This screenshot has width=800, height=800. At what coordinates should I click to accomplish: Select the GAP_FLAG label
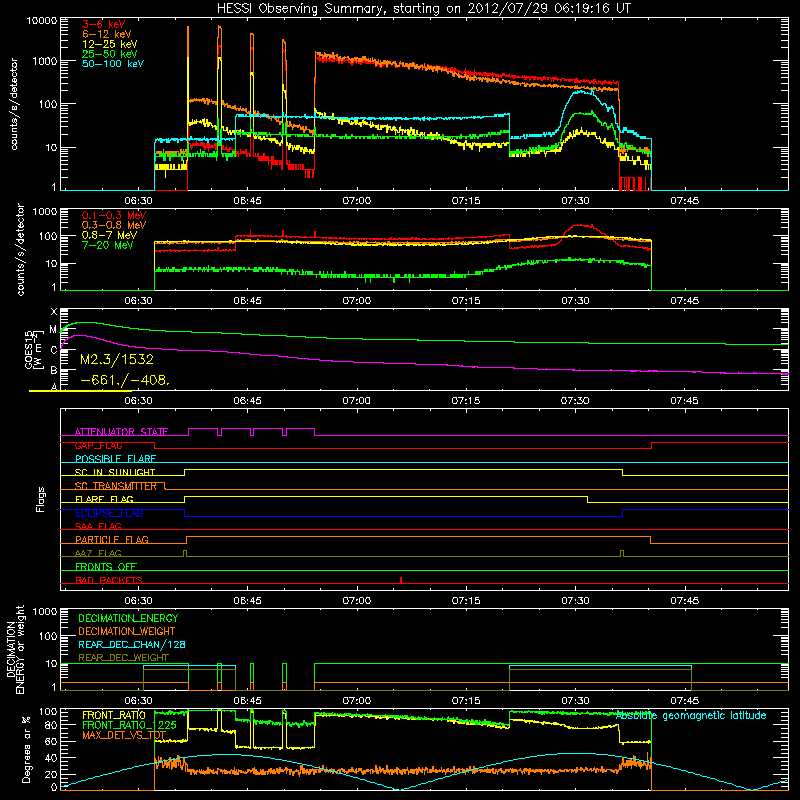(98, 445)
